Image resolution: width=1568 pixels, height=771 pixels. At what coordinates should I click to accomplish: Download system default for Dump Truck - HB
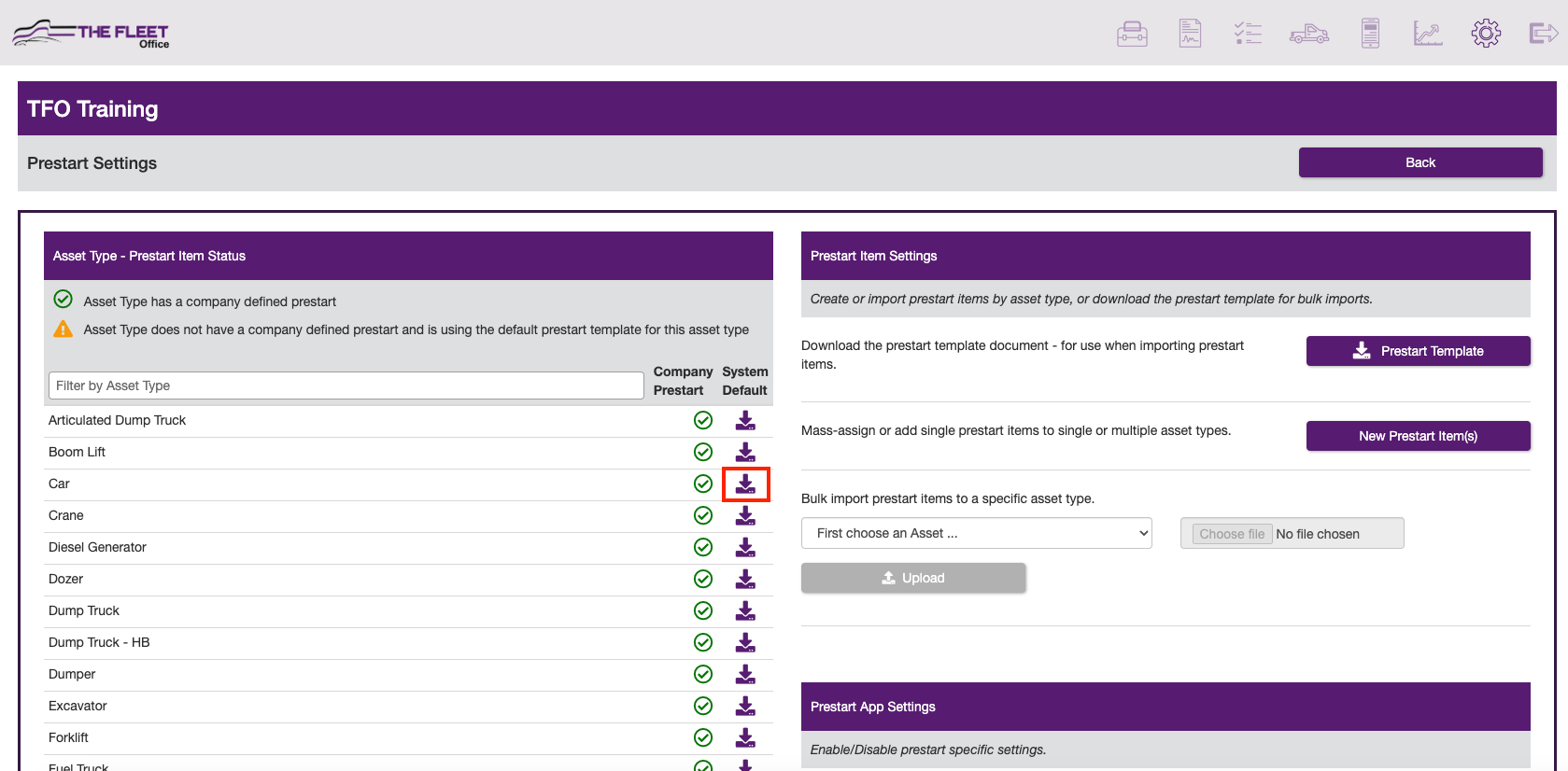[745, 642]
